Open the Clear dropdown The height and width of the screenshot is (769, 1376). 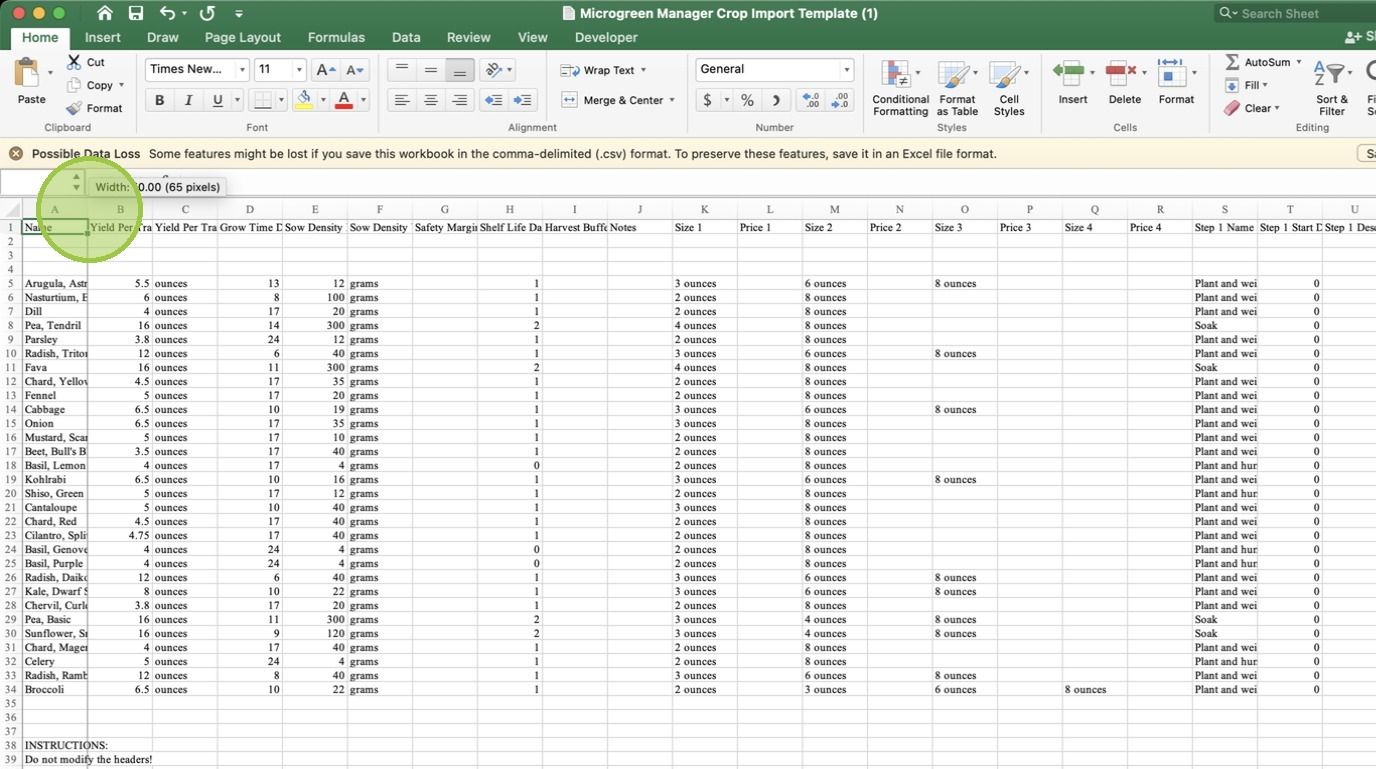[x=1251, y=108]
